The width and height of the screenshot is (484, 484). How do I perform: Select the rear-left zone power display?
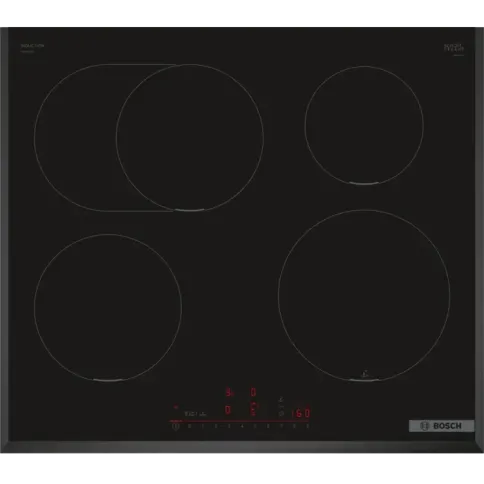(x=229, y=392)
